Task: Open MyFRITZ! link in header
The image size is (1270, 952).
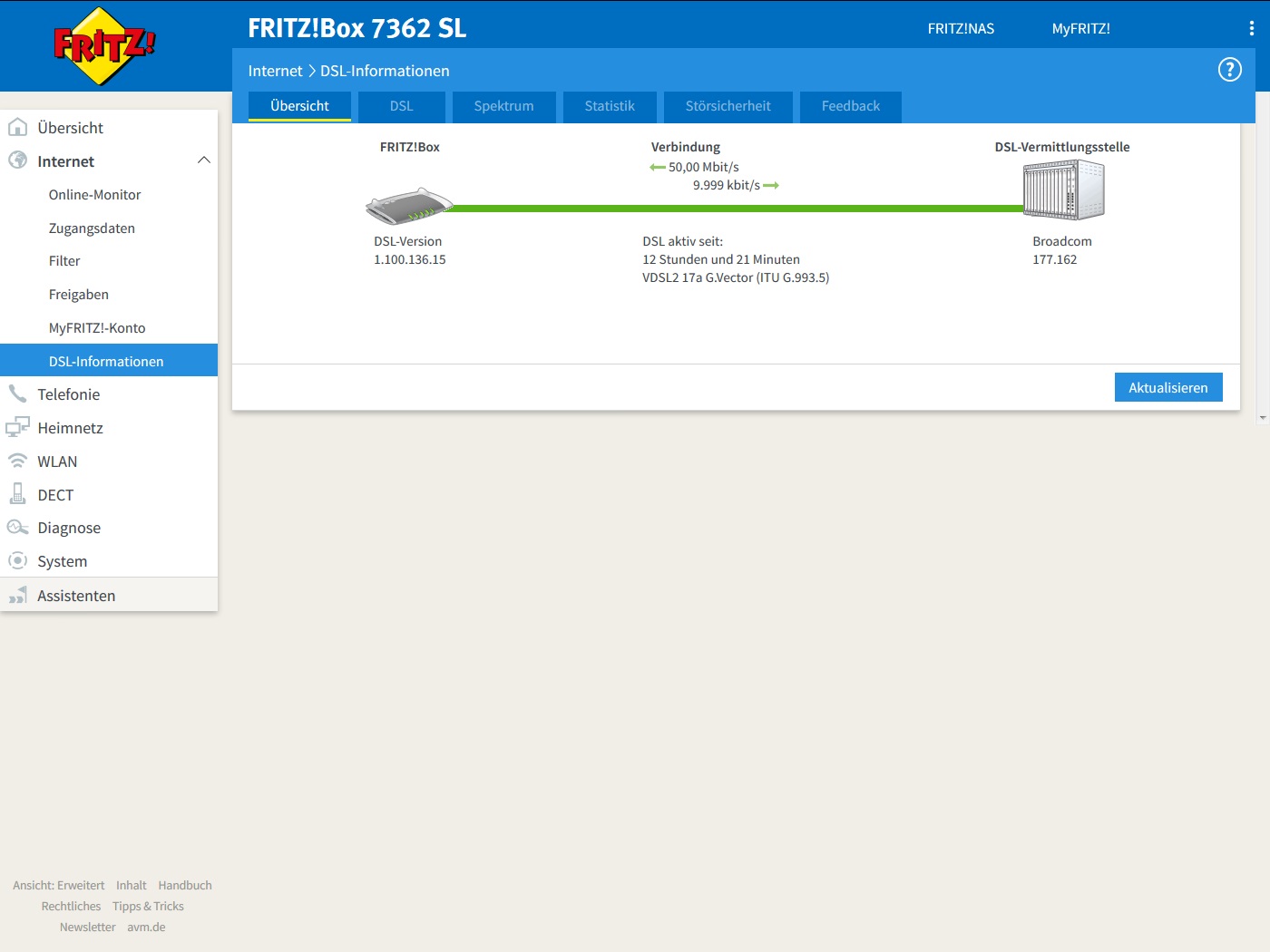Action: [1080, 28]
